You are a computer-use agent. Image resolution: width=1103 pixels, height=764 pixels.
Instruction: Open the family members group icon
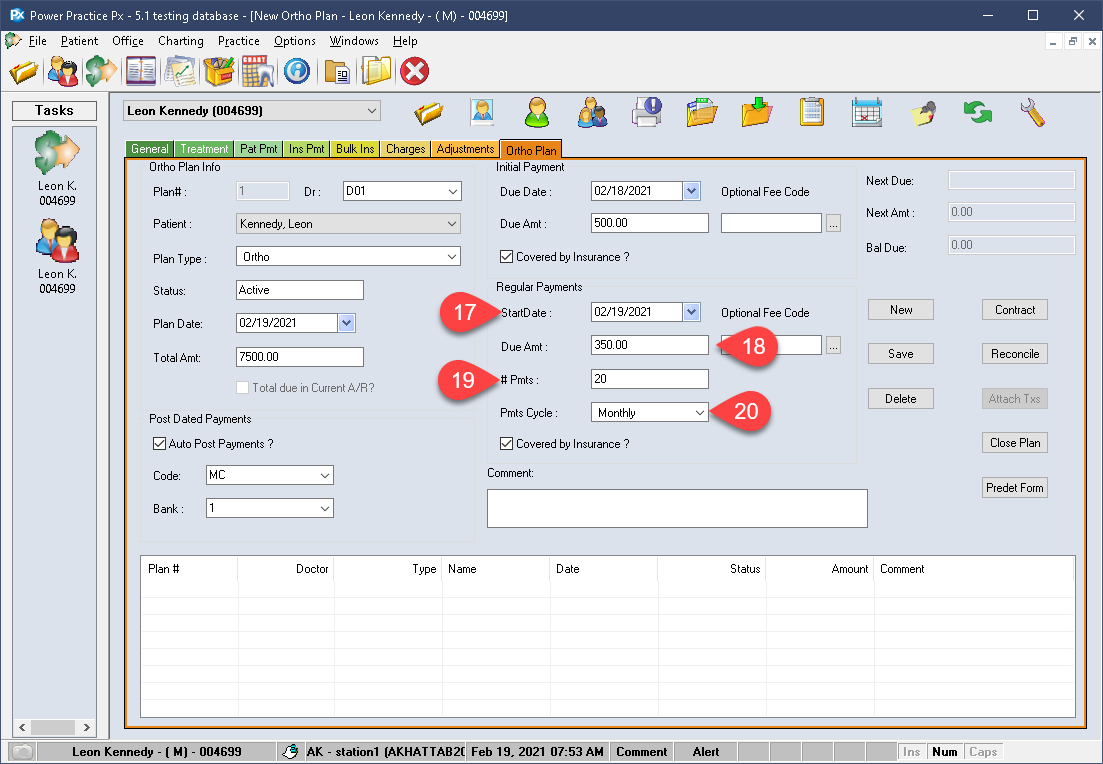pyautogui.click(x=592, y=113)
